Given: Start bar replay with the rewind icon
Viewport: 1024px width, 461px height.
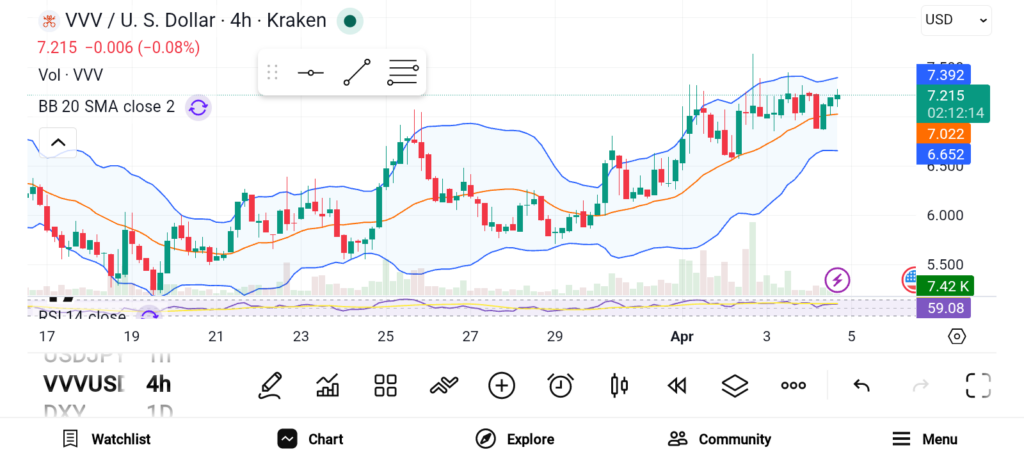Looking at the screenshot, I should click(677, 385).
